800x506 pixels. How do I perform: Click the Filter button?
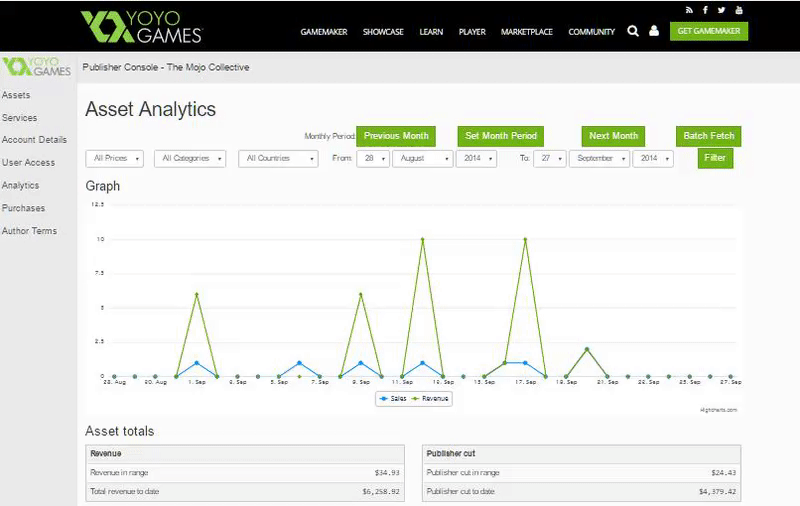[715, 158]
